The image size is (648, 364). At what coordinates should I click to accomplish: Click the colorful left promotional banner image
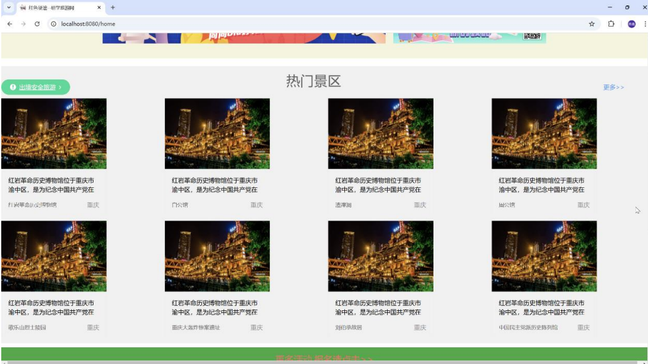pos(244,38)
